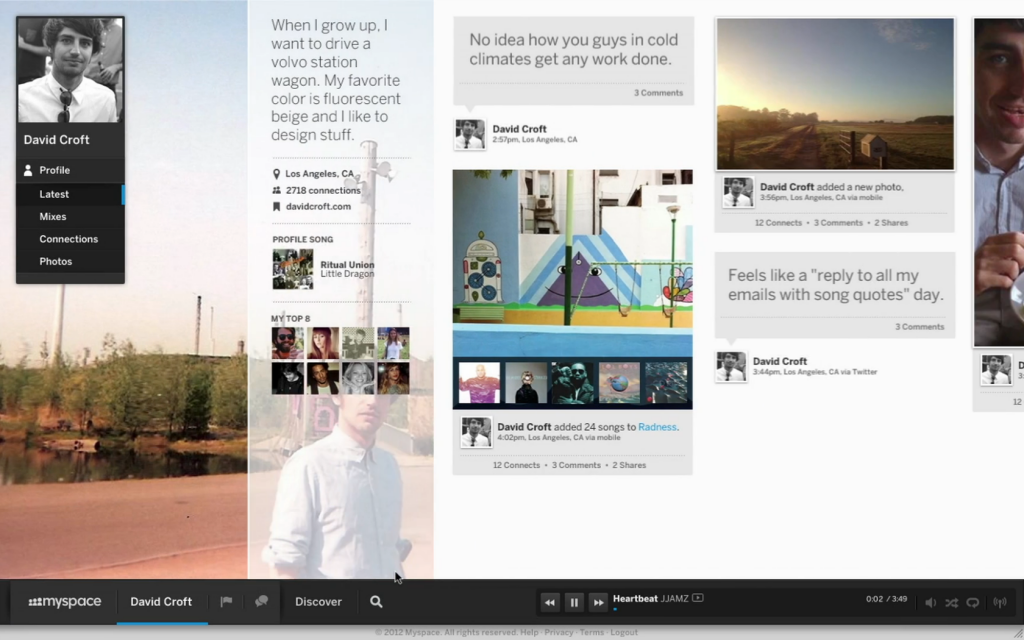The height and width of the screenshot is (640, 1024).
Task: Open the David Croft tab in bottom bar
Action: [x=161, y=601]
